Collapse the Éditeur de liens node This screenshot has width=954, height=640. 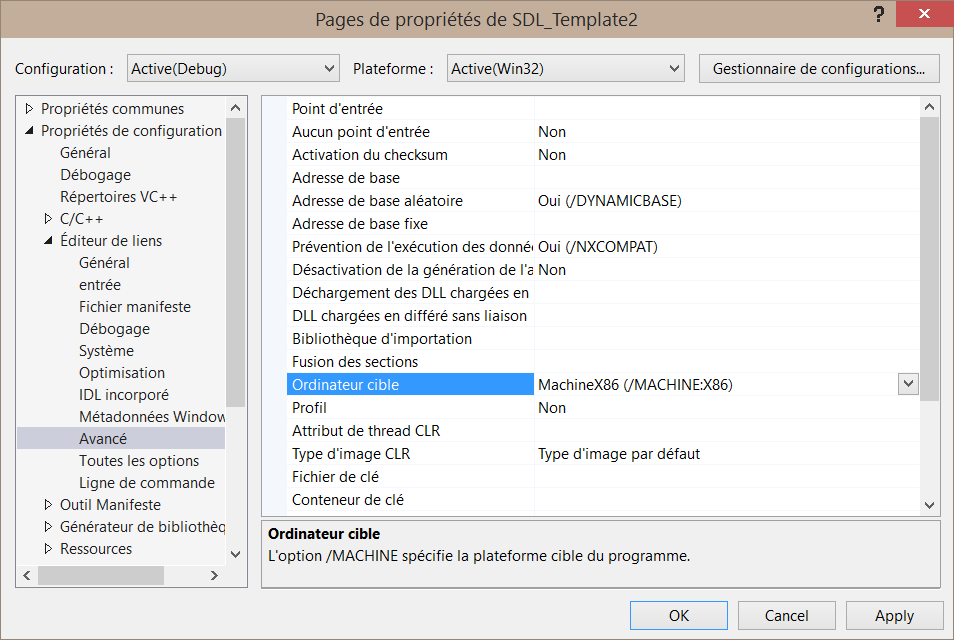48,241
